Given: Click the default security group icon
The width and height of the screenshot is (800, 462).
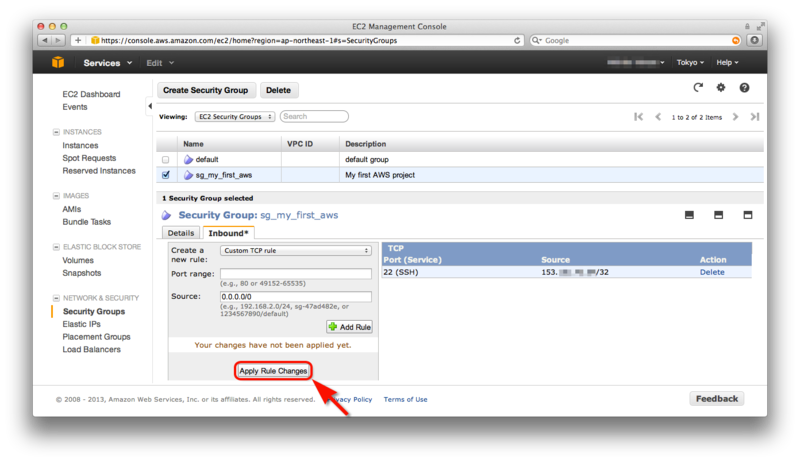Looking at the screenshot, I should pyautogui.click(x=188, y=160).
